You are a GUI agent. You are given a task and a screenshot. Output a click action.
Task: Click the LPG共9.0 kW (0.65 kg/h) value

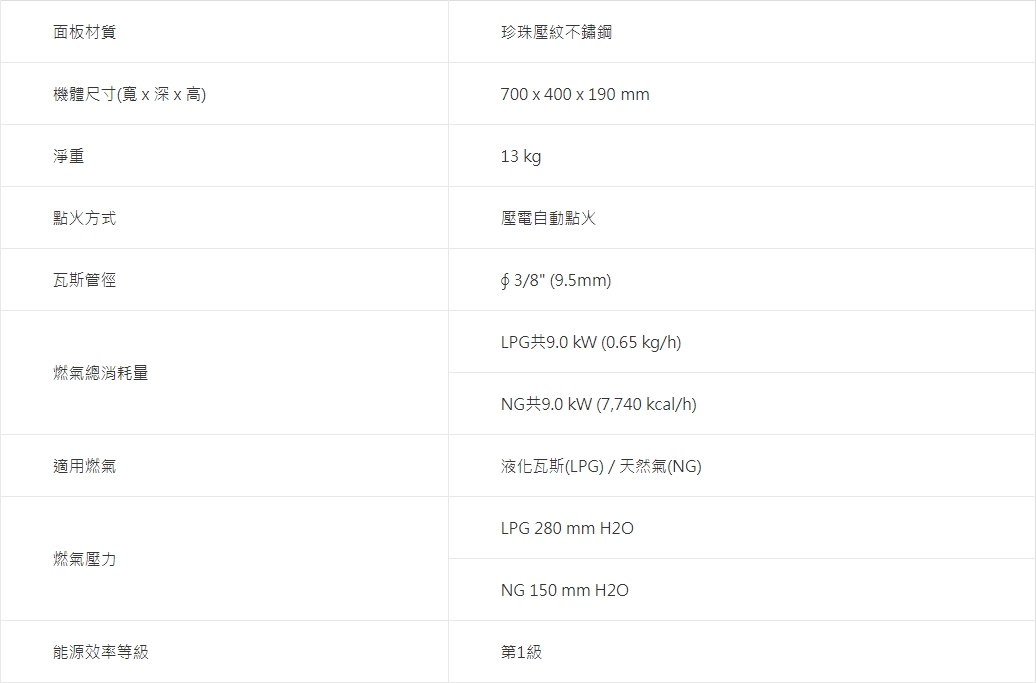(x=591, y=342)
